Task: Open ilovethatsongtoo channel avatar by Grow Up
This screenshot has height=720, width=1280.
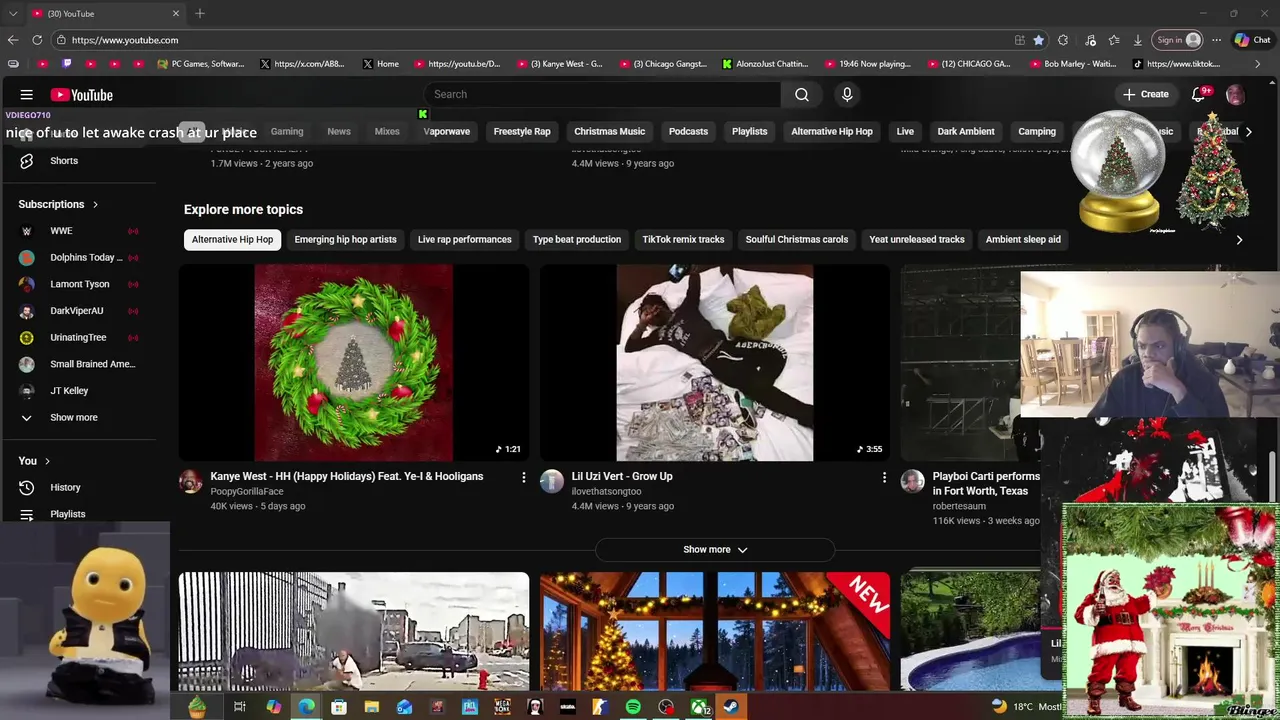Action: [552, 482]
